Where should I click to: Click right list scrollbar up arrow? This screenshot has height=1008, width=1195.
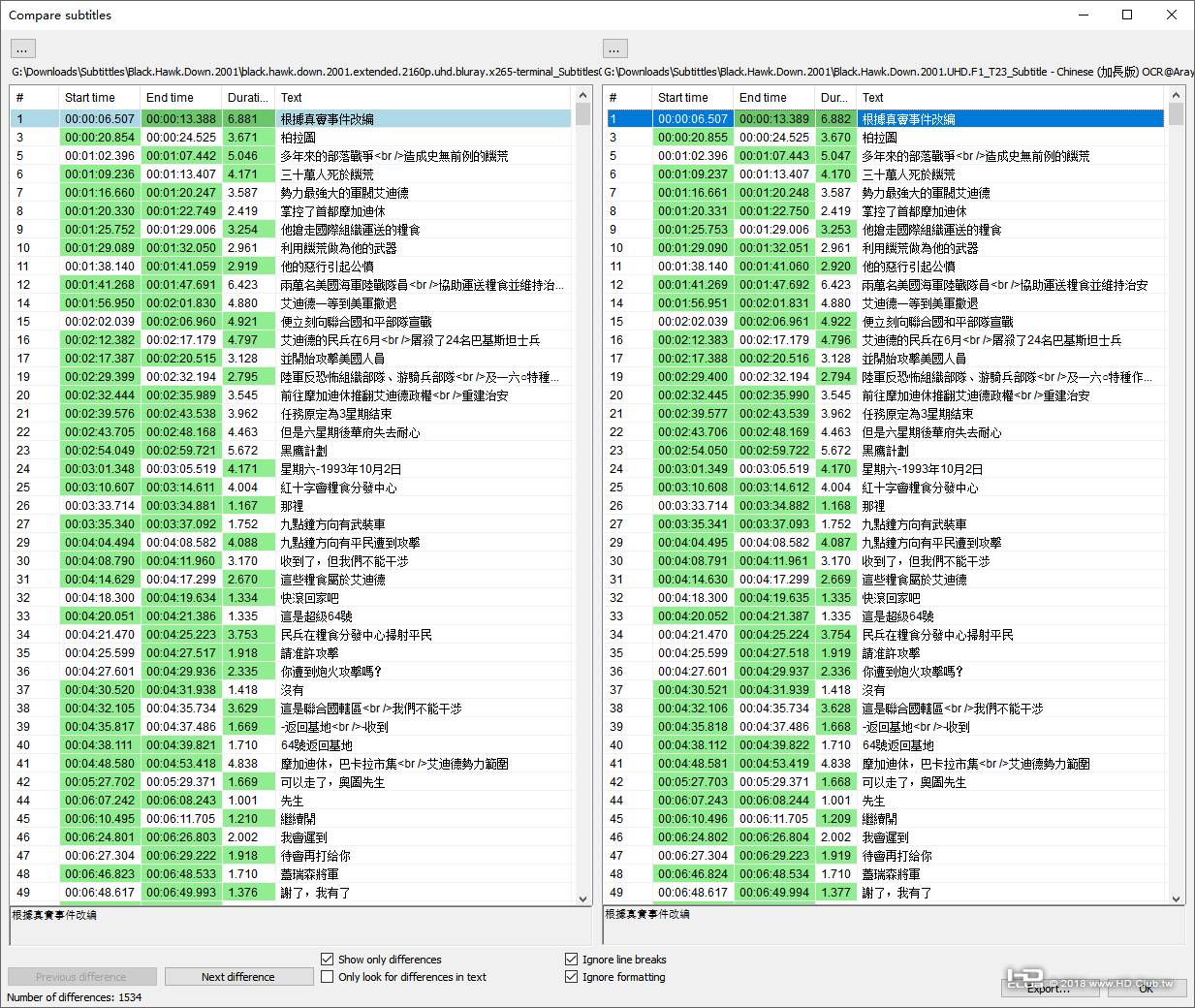tap(1176, 95)
